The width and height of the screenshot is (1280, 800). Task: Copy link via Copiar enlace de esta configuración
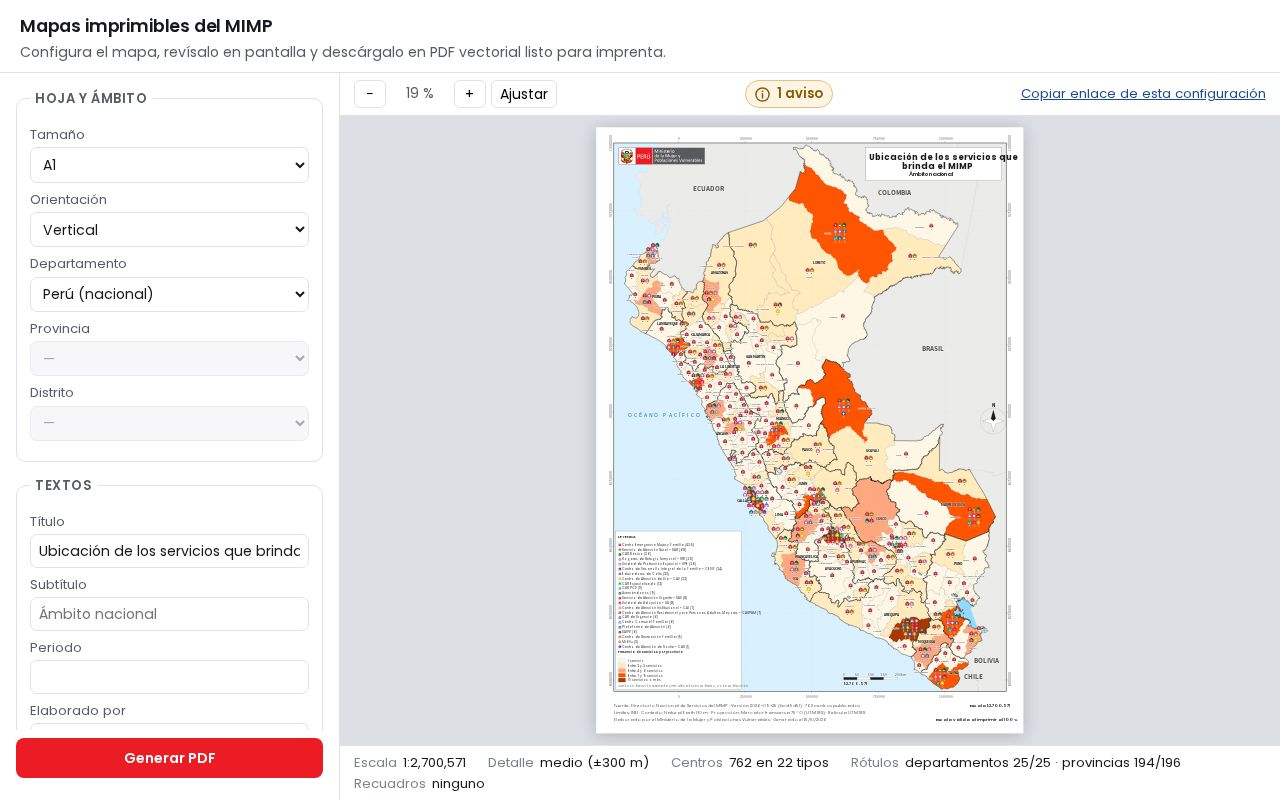tap(1143, 94)
